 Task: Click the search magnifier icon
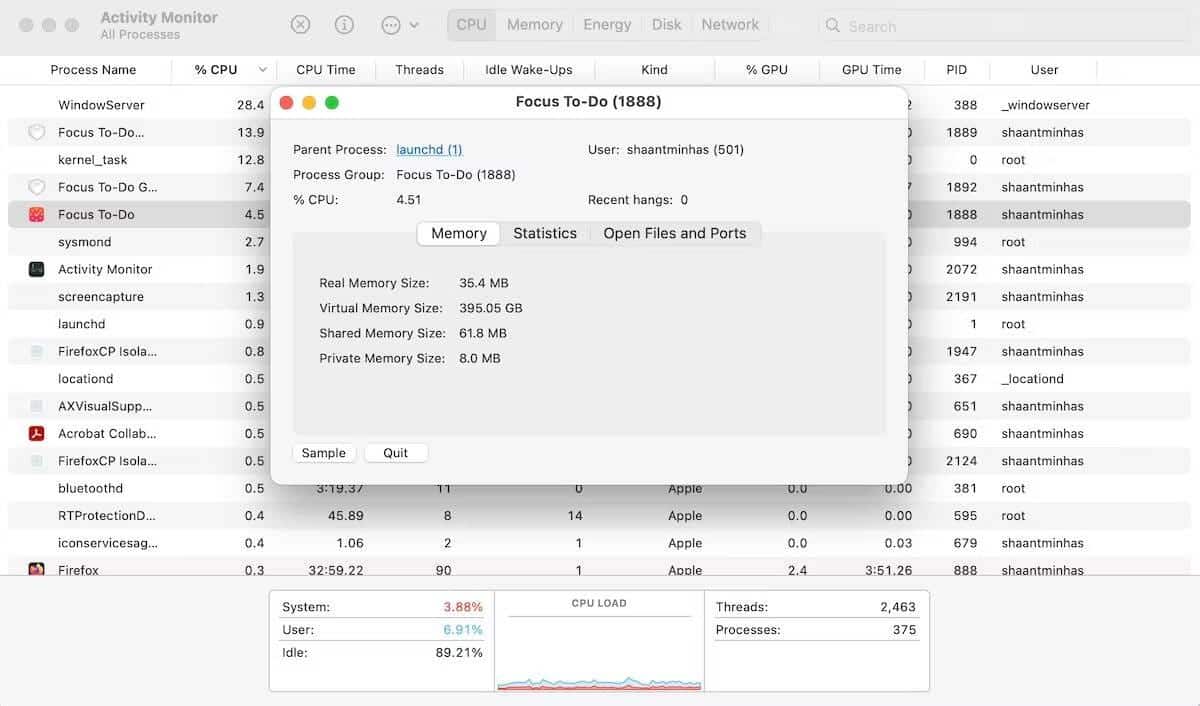pos(833,26)
